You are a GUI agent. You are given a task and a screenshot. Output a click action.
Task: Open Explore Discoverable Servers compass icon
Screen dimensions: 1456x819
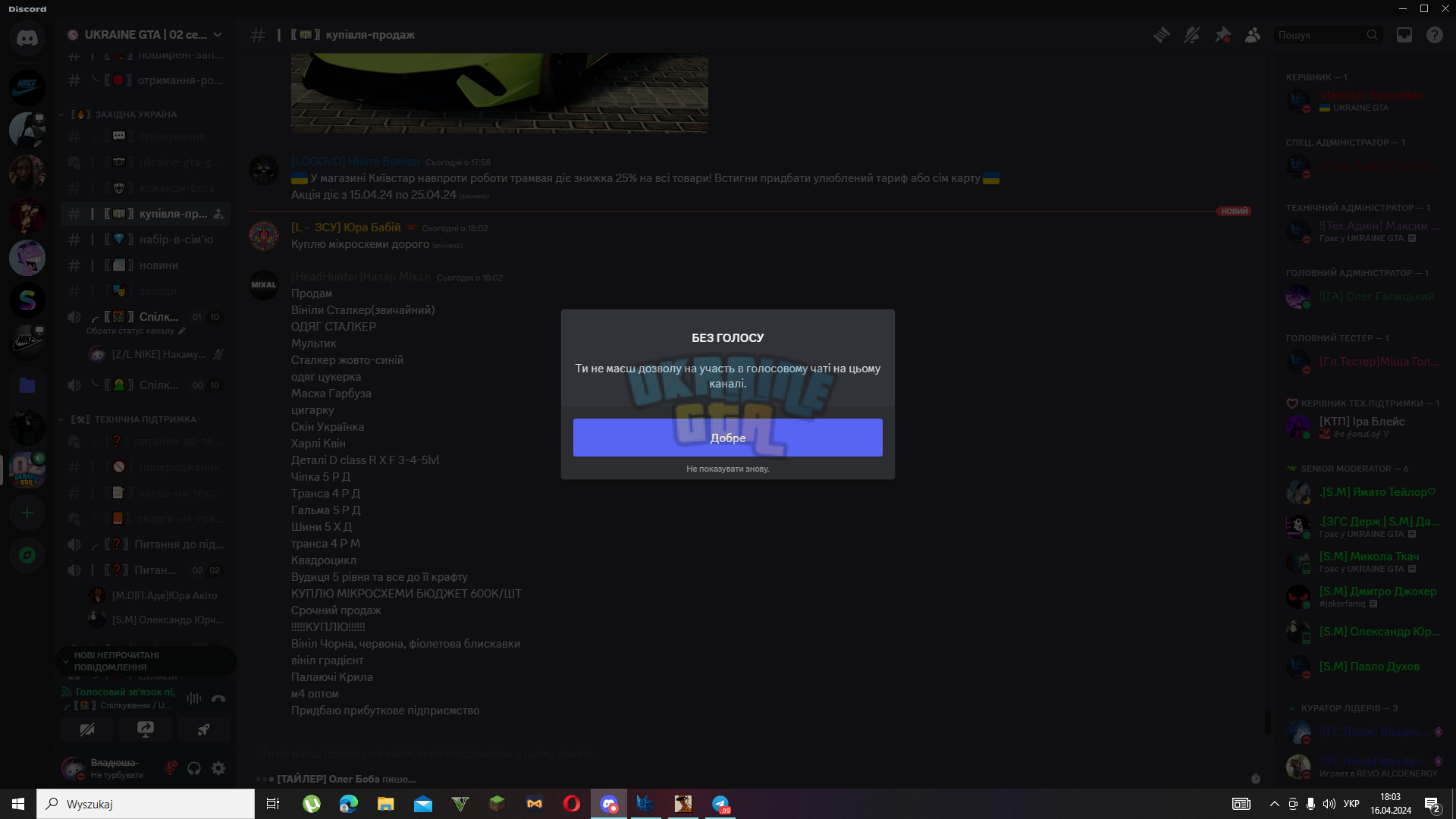27,556
